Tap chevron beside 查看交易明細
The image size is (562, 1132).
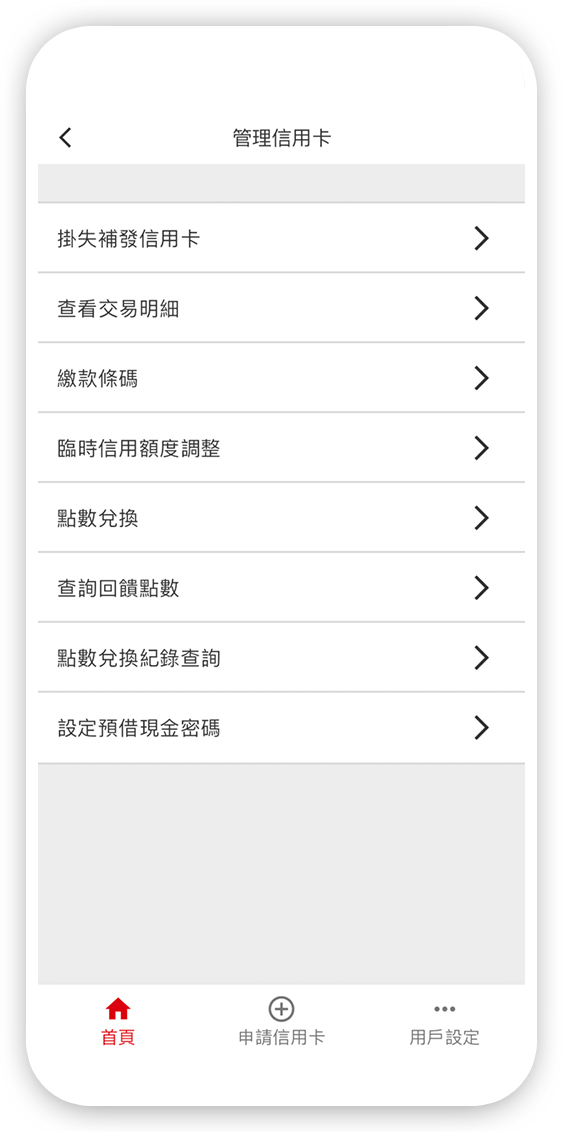point(482,308)
